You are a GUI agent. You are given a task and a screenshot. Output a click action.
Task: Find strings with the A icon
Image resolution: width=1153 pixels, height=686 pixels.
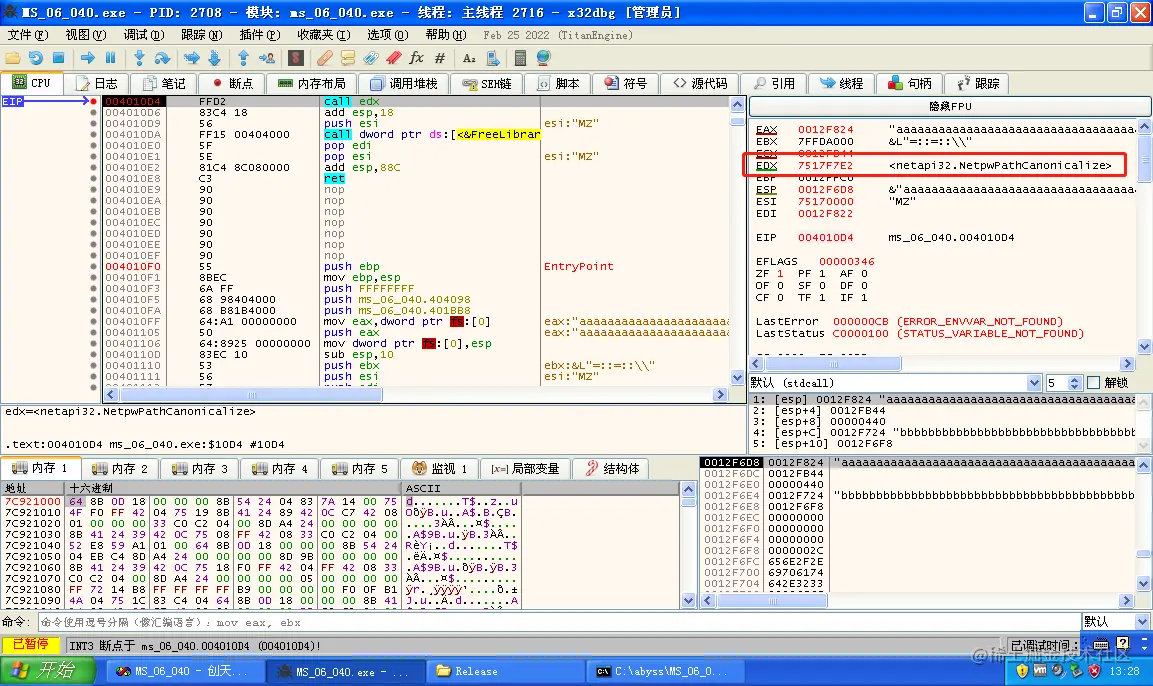point(469,58)
